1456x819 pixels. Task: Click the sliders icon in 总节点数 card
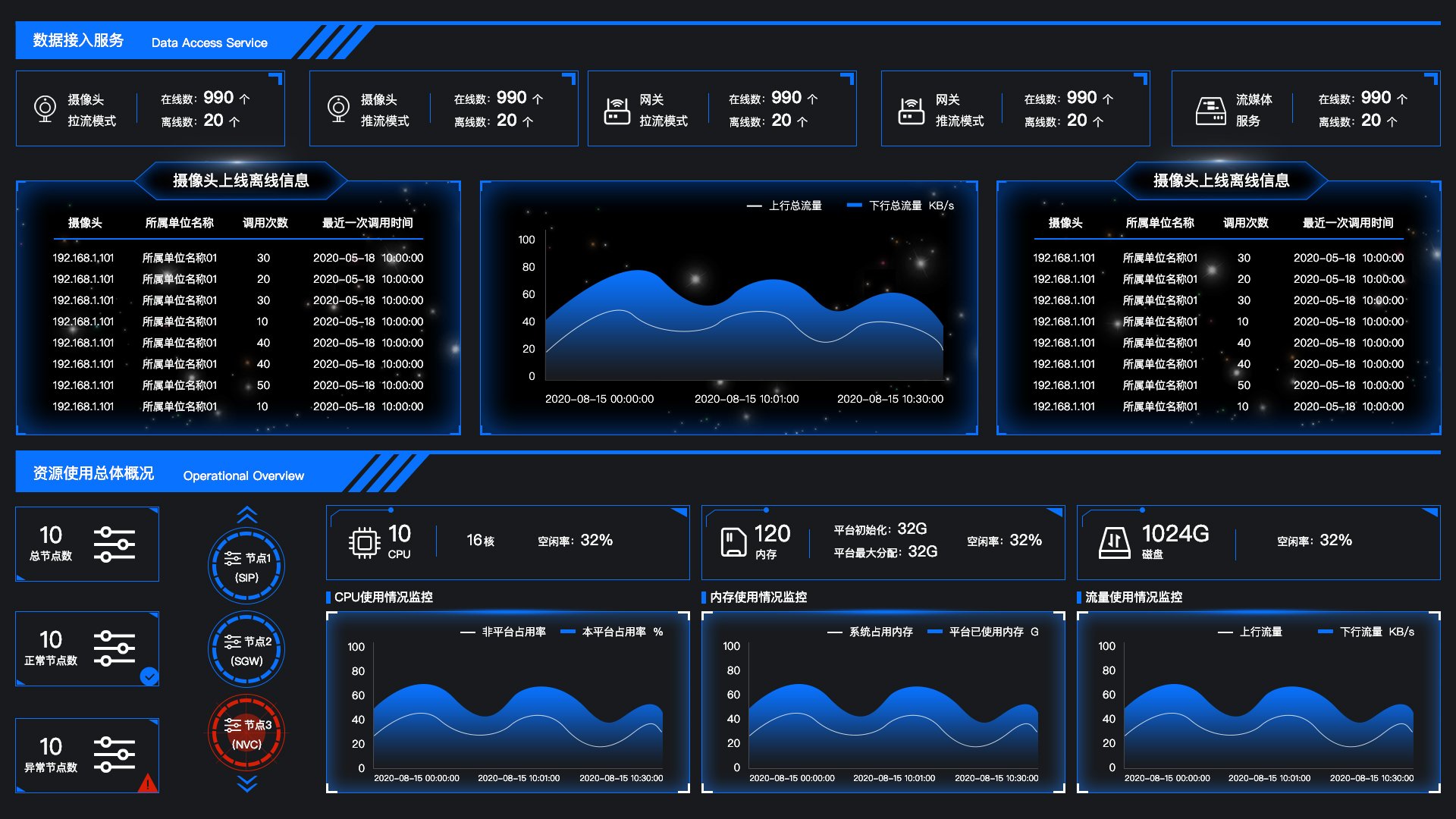click(x=114, y=544)
